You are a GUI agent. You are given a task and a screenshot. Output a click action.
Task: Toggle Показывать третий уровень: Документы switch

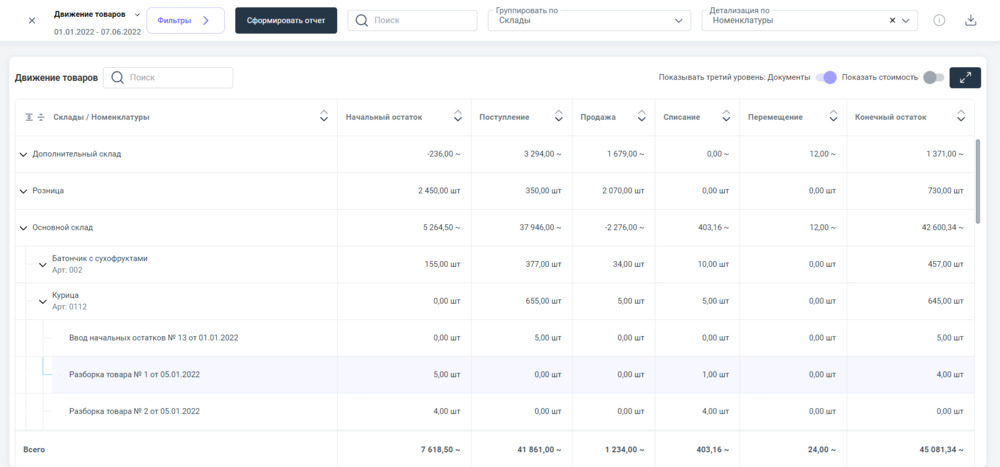click(x=826, y=78)
